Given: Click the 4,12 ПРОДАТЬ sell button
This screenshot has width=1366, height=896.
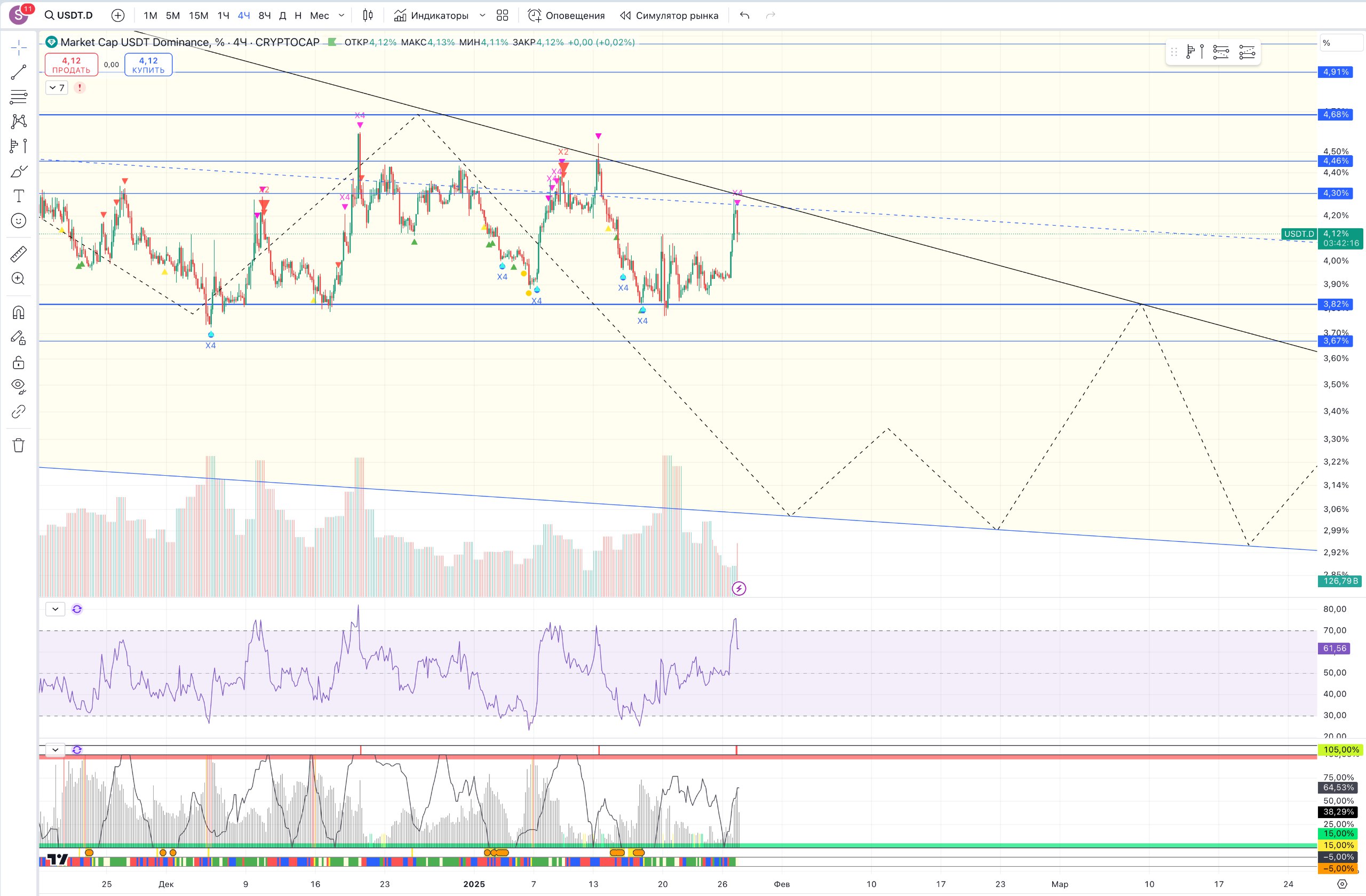Looking at the screenshot, I should (x=72, y=65).
